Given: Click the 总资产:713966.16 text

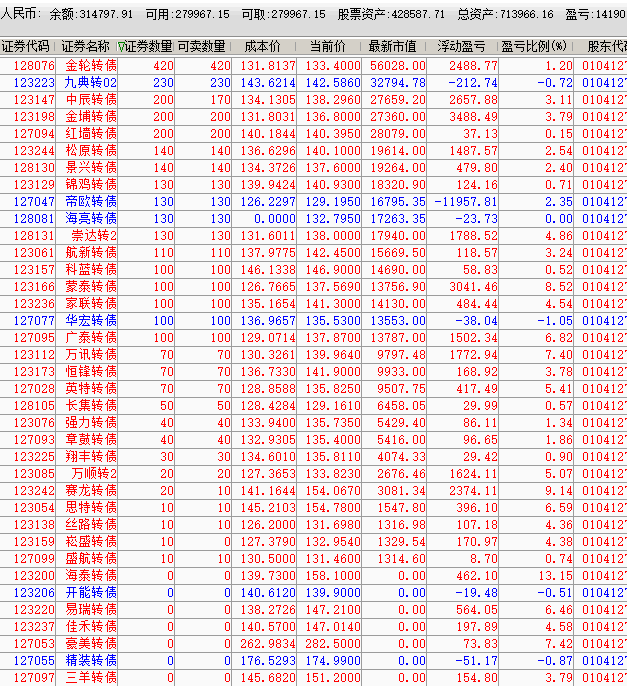Looking at the screenshot, I should click(x=505, y=14).
